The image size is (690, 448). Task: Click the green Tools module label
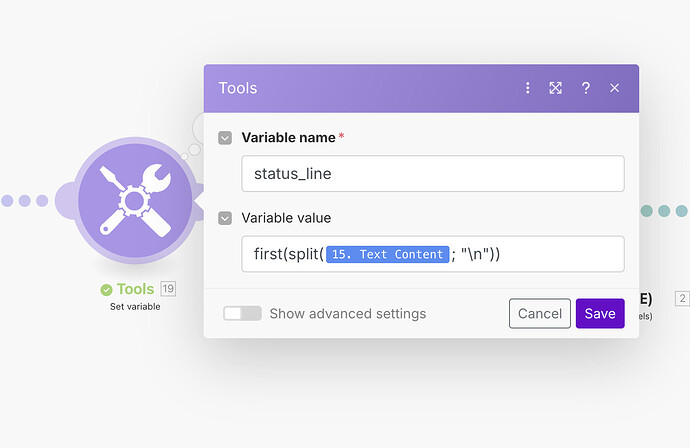[135, 289]
